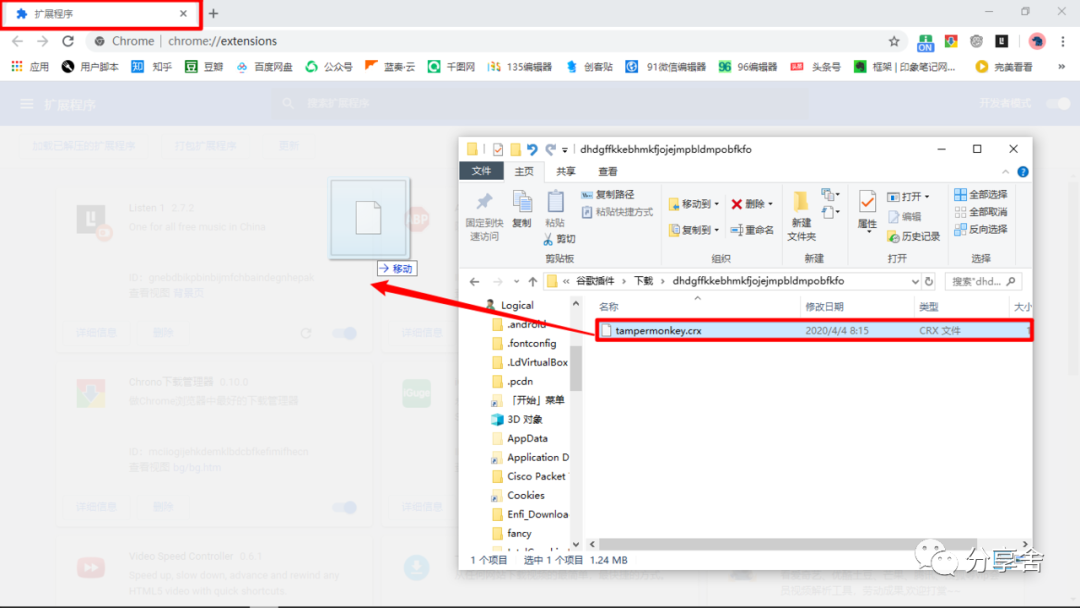Open the 应用 apps bookmark
This screenshot has height=608, width=1080.
tap(30, 67)
